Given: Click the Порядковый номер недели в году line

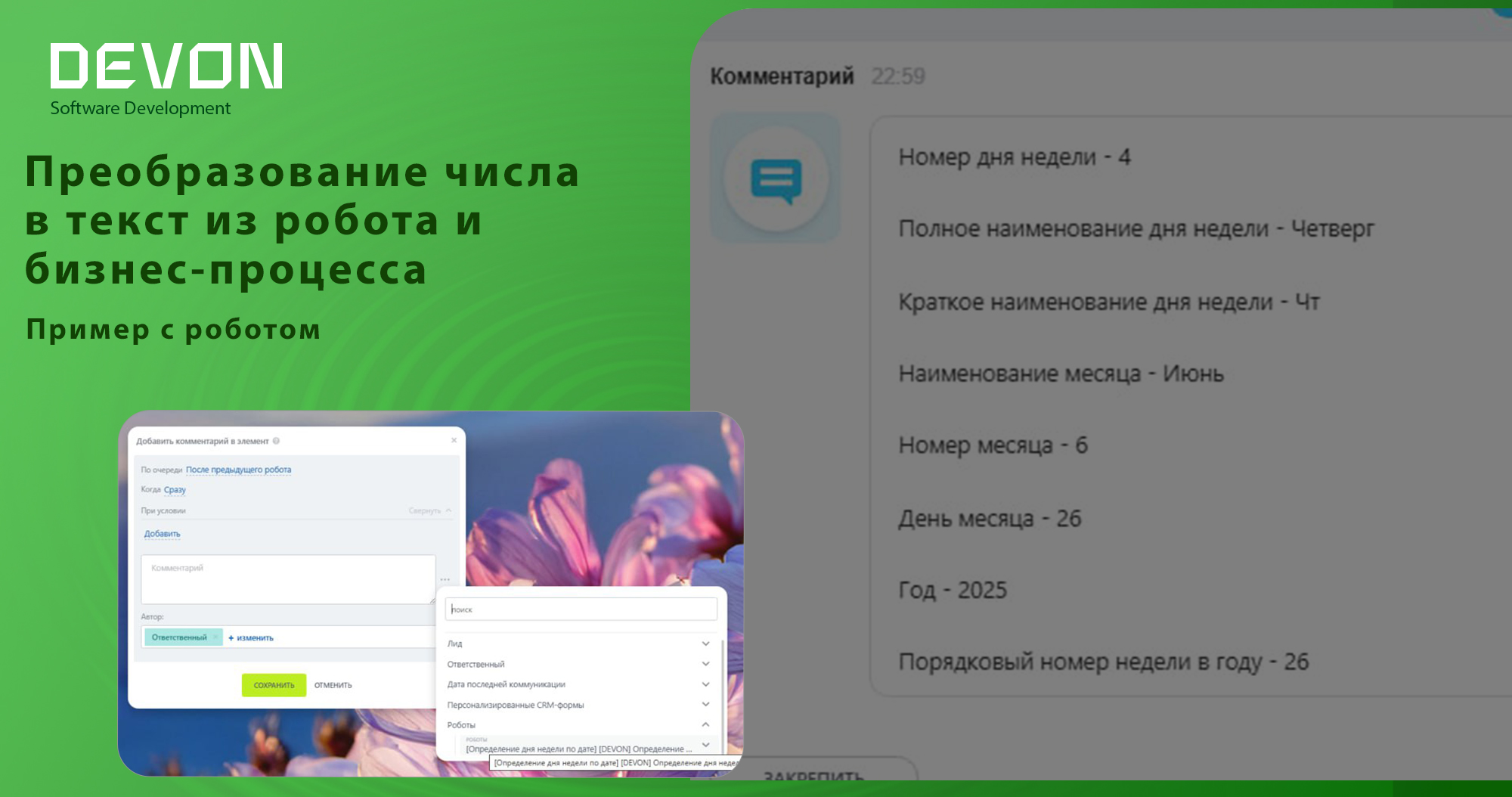Looking at the screenshot, I should (1104, 662).
